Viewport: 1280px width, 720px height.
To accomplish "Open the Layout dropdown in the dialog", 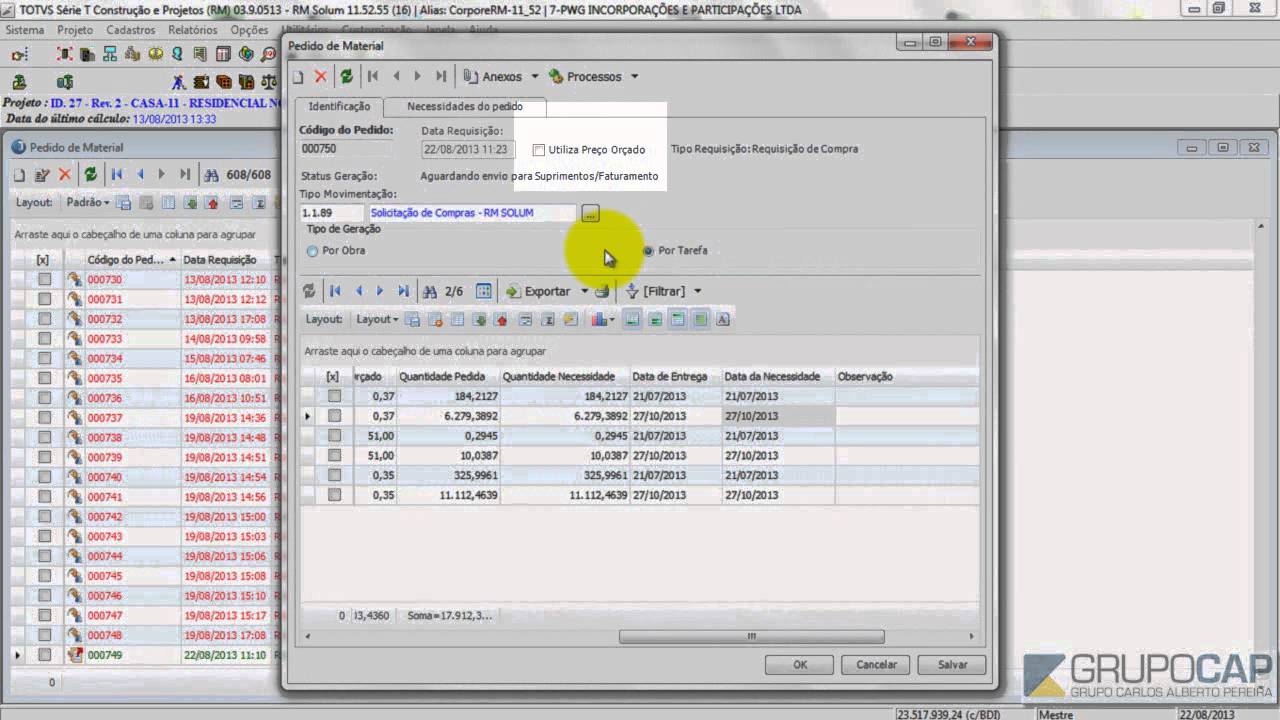I will 378,320.
